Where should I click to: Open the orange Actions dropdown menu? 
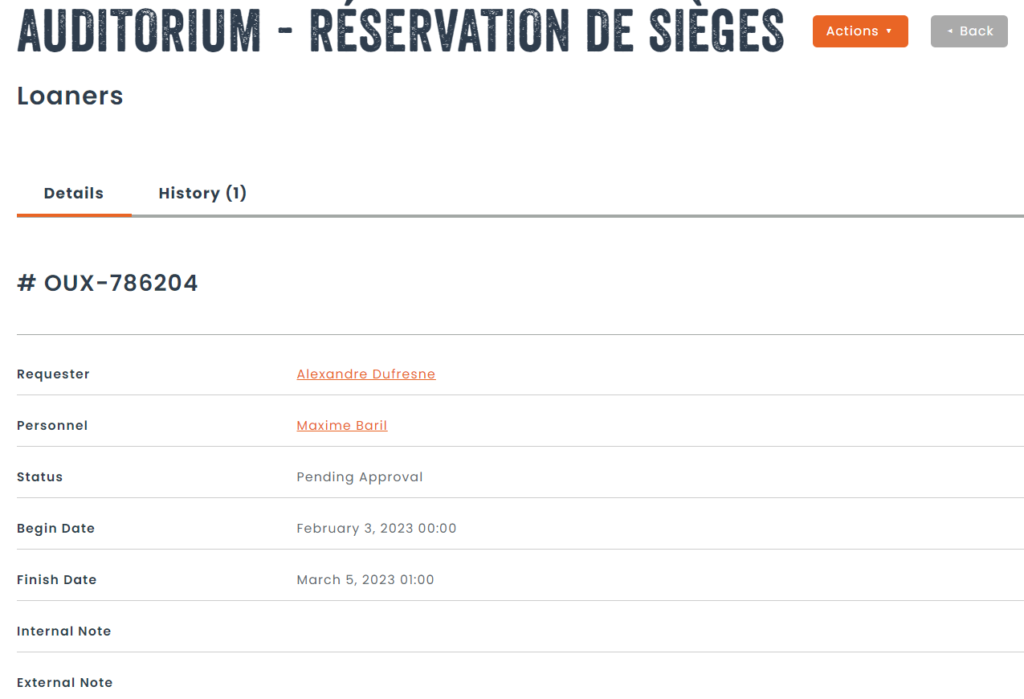coord(860,31)
